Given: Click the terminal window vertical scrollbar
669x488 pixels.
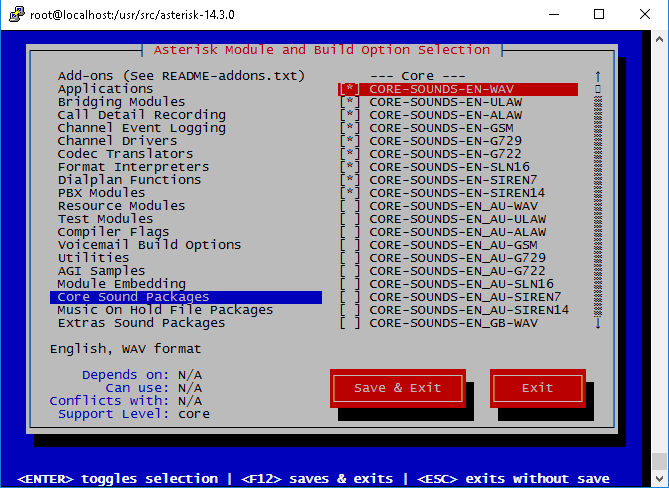Looking at the screenshot, I should [x=659, y=250].
